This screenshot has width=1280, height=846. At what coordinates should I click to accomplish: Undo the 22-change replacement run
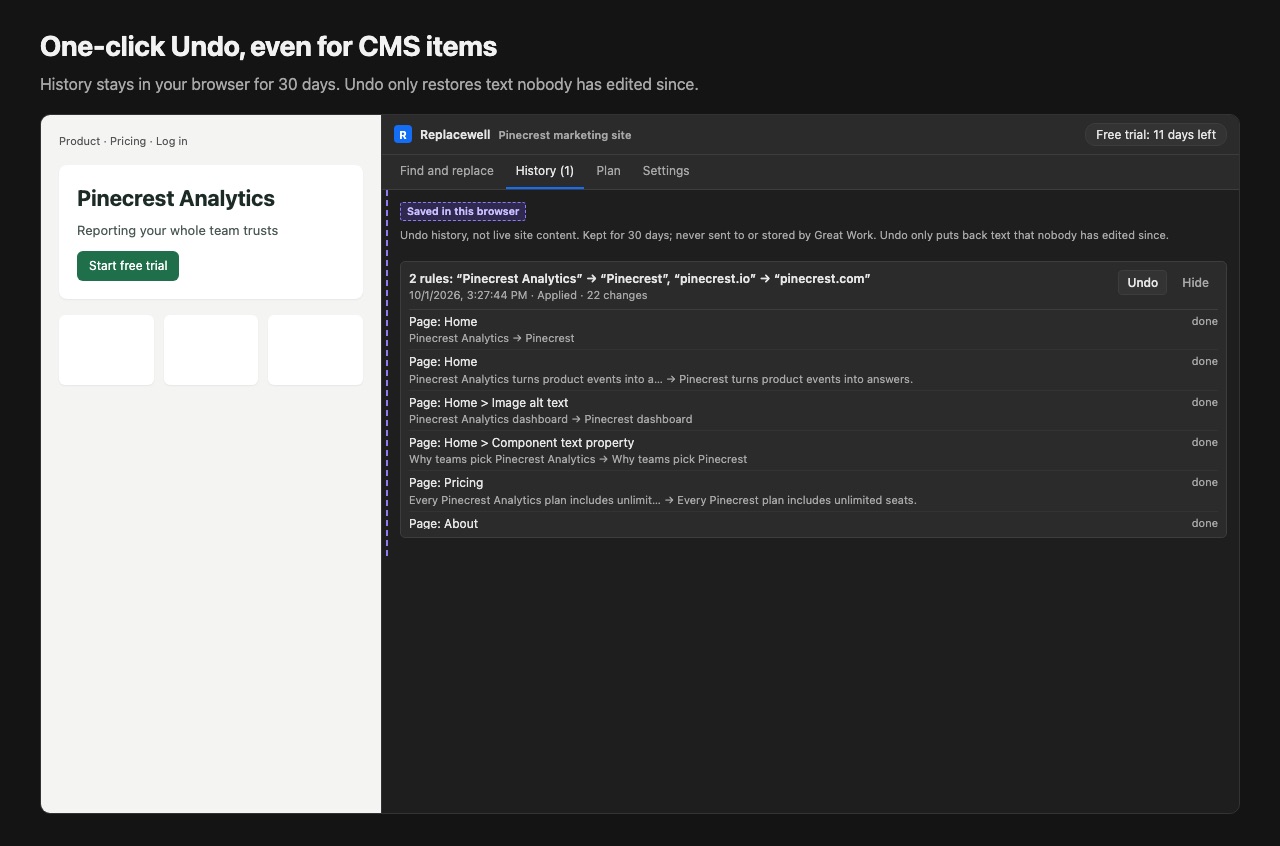coord(1142,283)
